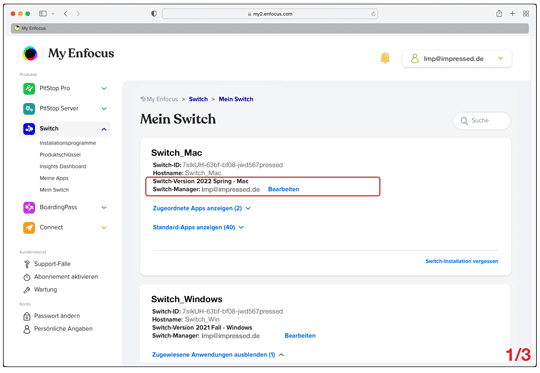Open Passwort ändern in sidebar
Image resolution: width=540 pixels, height=373 pixels.
[x=57, y=316]
